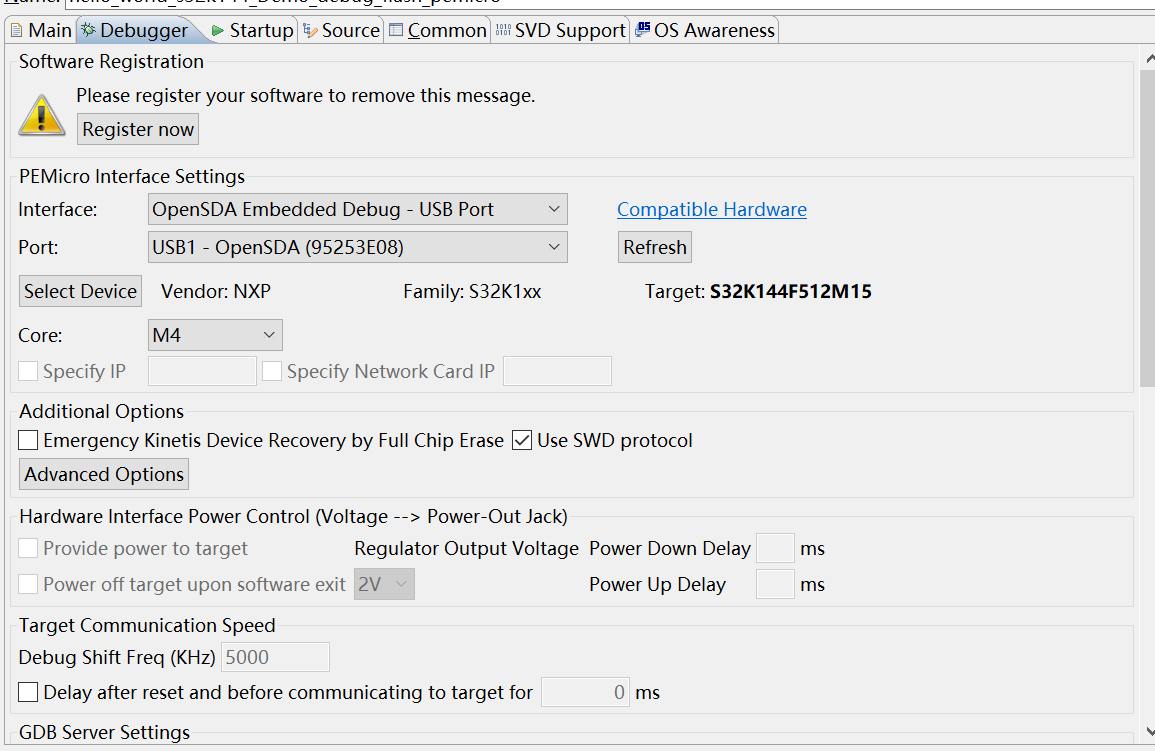Toggle the Specify IP checkbox
Viewport: 1155px width, 751px height.
(x=28, y=371)
